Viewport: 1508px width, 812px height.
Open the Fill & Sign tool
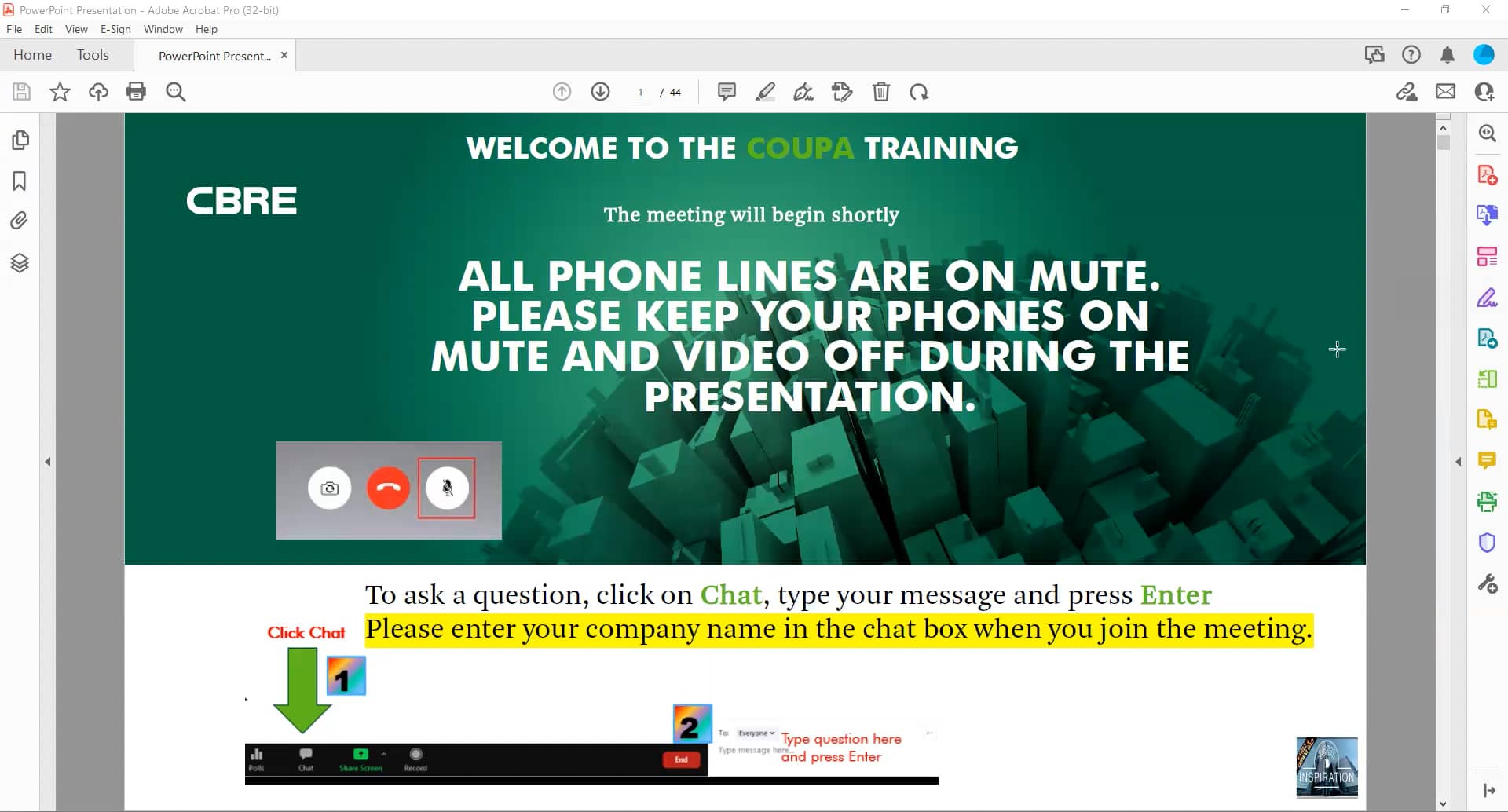point(1488,298)
